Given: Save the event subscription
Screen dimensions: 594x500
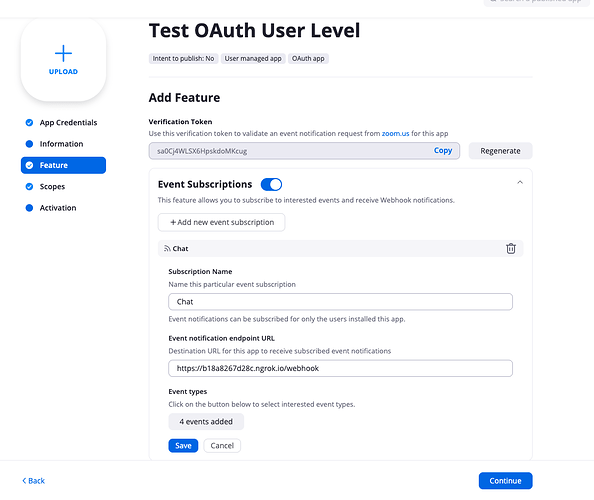Looking at the screenshot, I should [183, 446].
